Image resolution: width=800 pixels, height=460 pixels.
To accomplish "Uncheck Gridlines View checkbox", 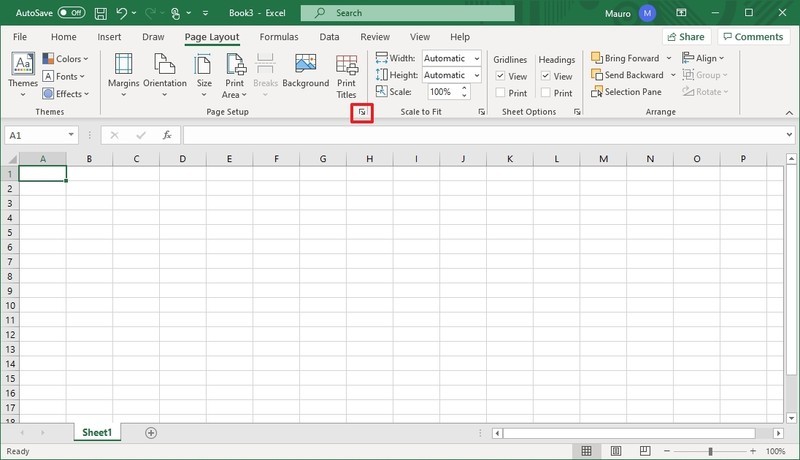I will 501,76.
